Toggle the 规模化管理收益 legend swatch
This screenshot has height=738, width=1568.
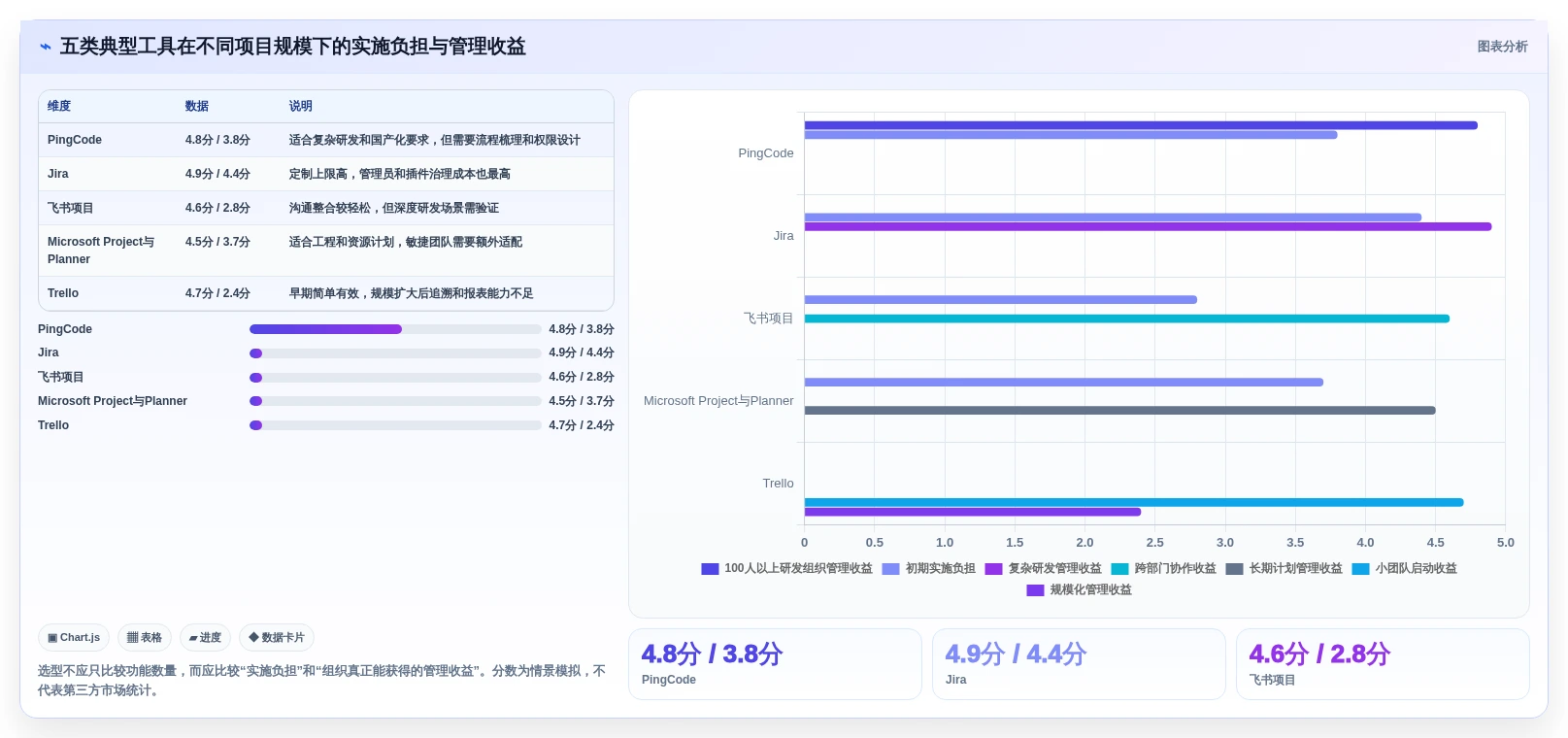pos(1035,590)
